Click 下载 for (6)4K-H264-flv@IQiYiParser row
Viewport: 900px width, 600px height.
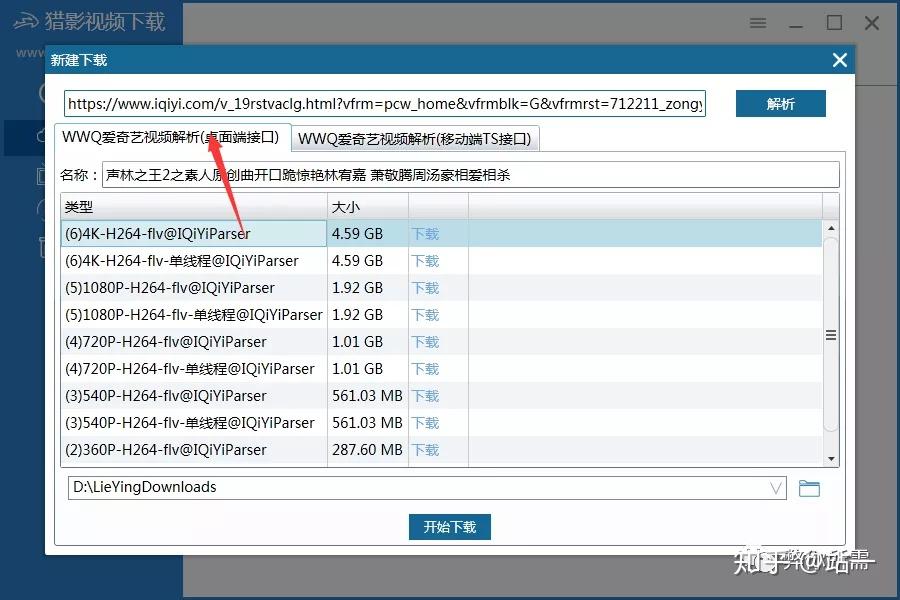point(425,234)
